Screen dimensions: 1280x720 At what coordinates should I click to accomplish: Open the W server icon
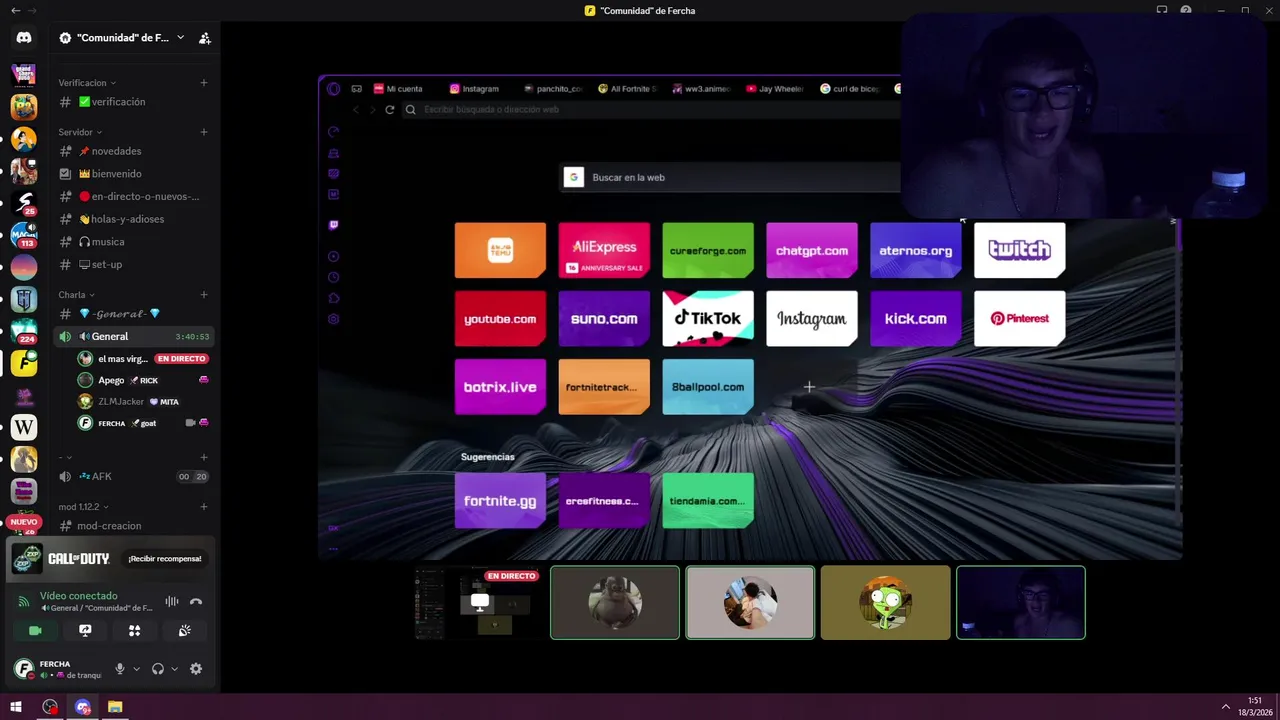(24, 427)
